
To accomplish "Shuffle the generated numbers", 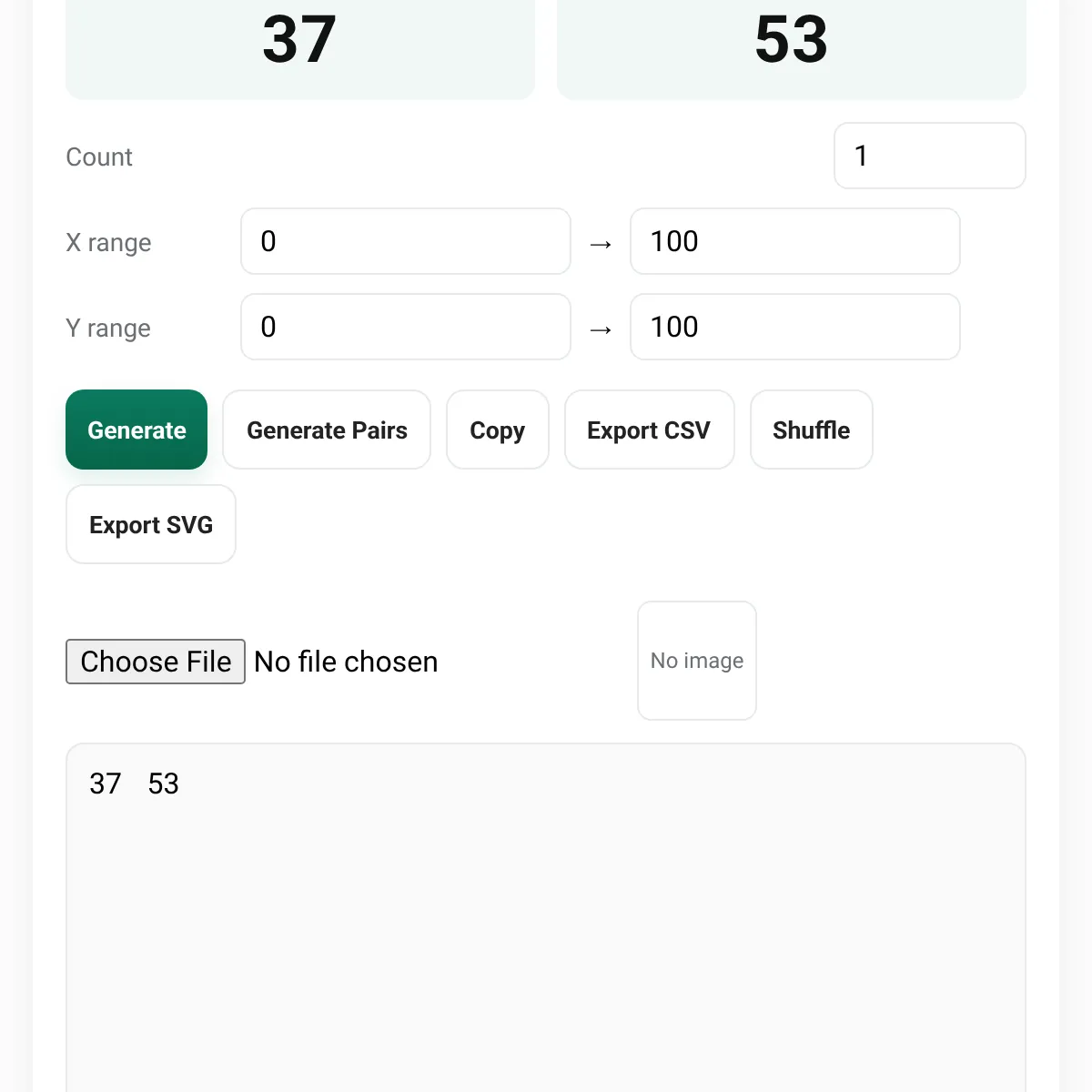I will click(x=812, y=430).
